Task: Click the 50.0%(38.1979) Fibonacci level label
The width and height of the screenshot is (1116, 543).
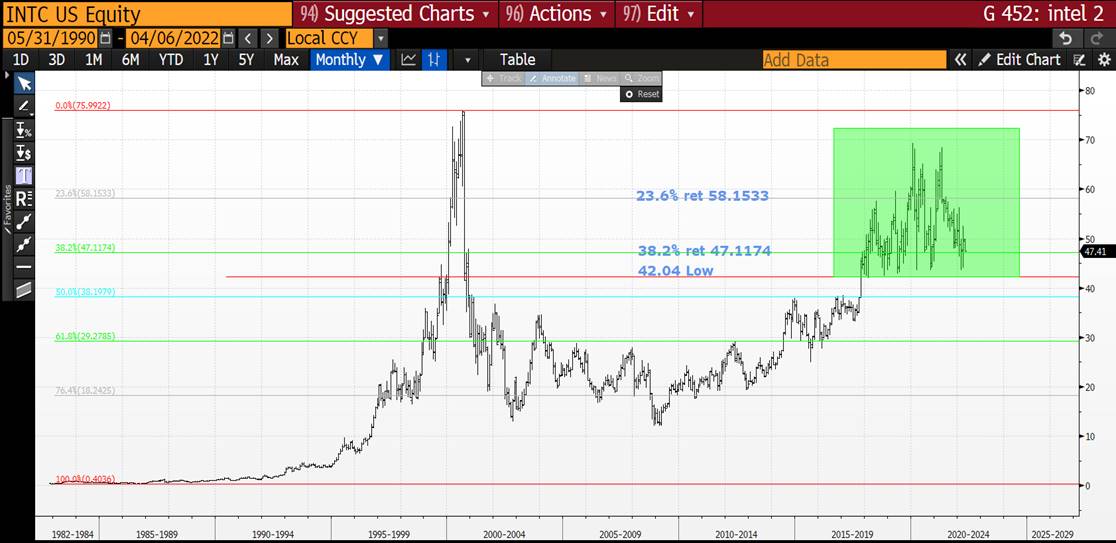Action: click(x=85, y=292)
